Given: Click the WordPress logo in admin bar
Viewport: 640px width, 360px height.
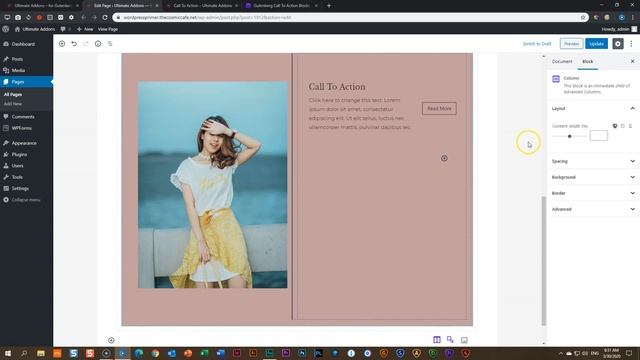Looking at the screenshot, I should point(6,29).
